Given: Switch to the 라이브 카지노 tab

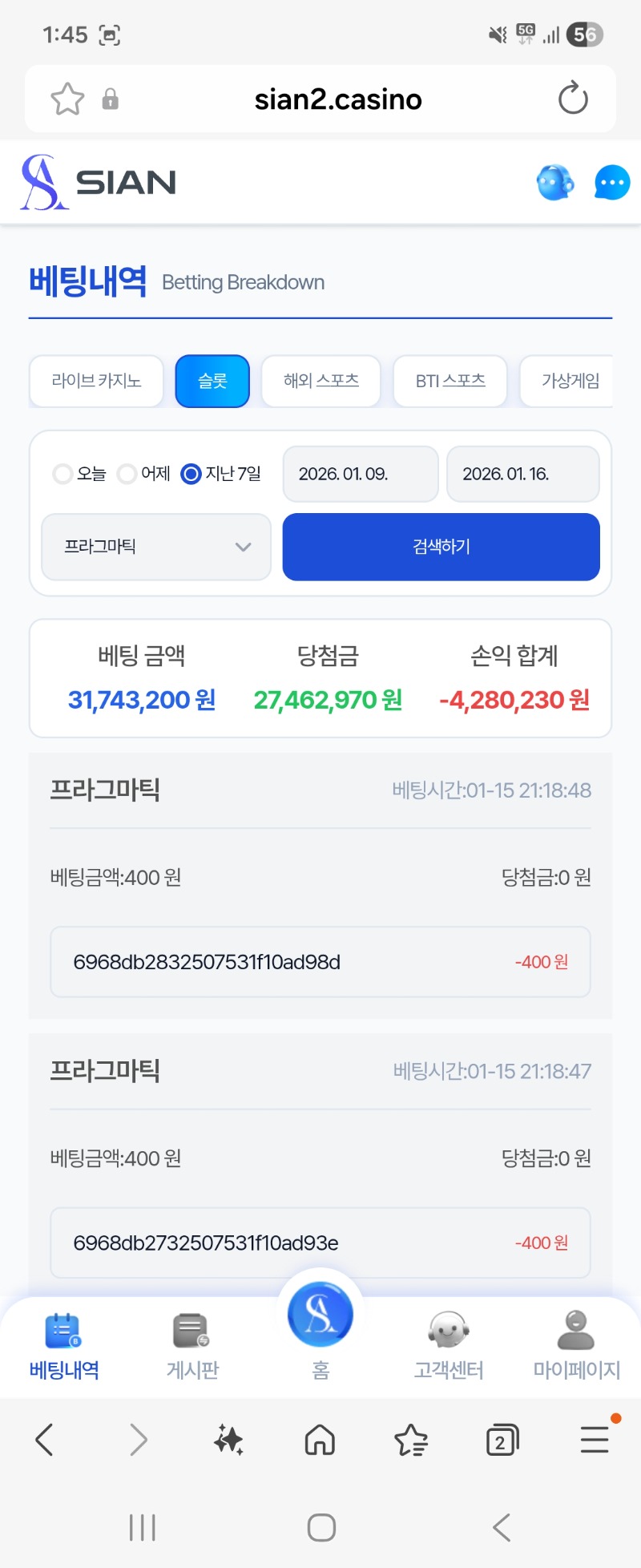Looking at the screenshot, I should (96, 381).
